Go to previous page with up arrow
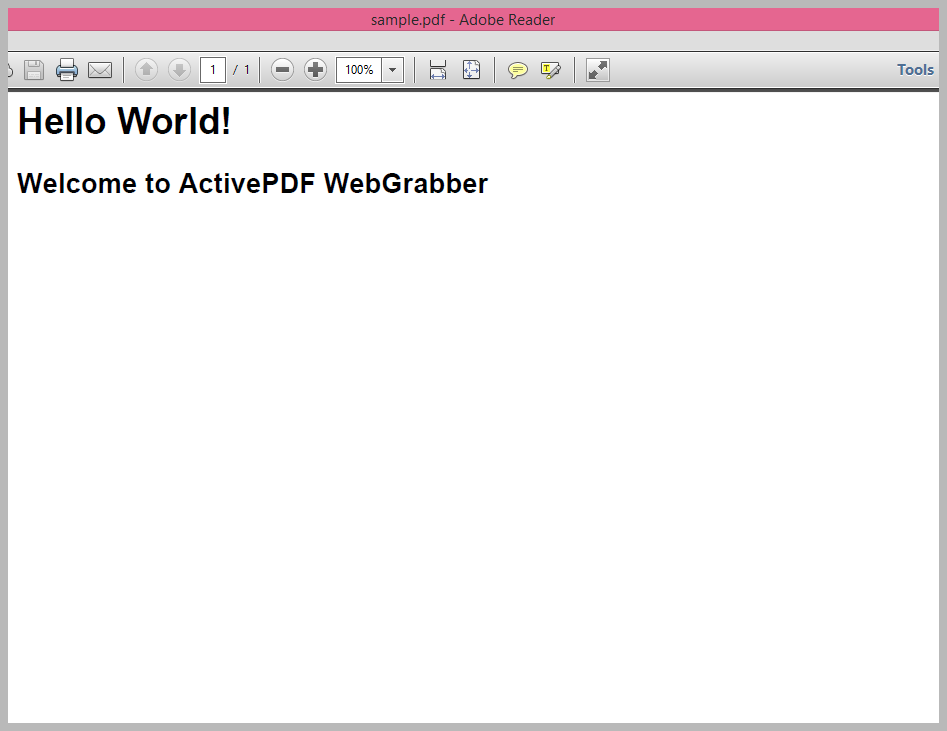The image size is (947, 731). (x=146, y=70)
